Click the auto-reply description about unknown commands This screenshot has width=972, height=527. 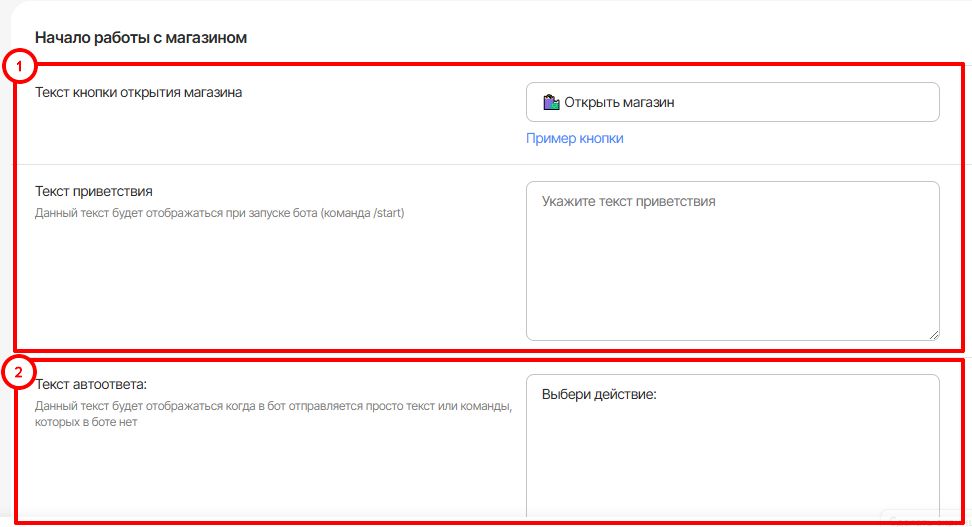coord(273,414)
